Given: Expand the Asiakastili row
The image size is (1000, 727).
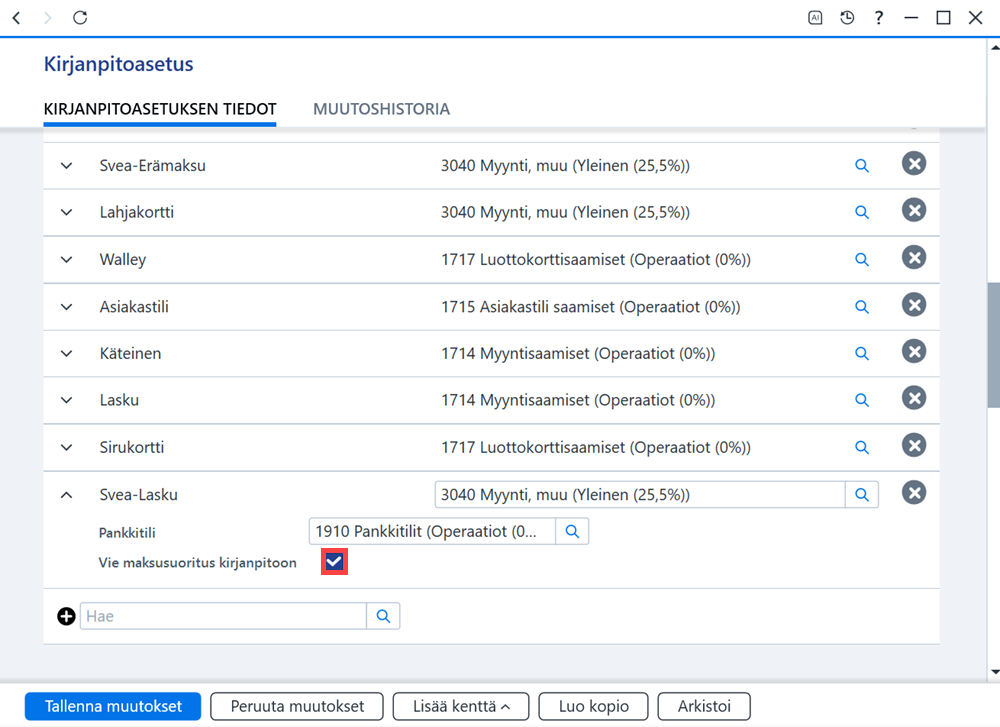Looking at the screenshot, I should (x=66, y=307).
